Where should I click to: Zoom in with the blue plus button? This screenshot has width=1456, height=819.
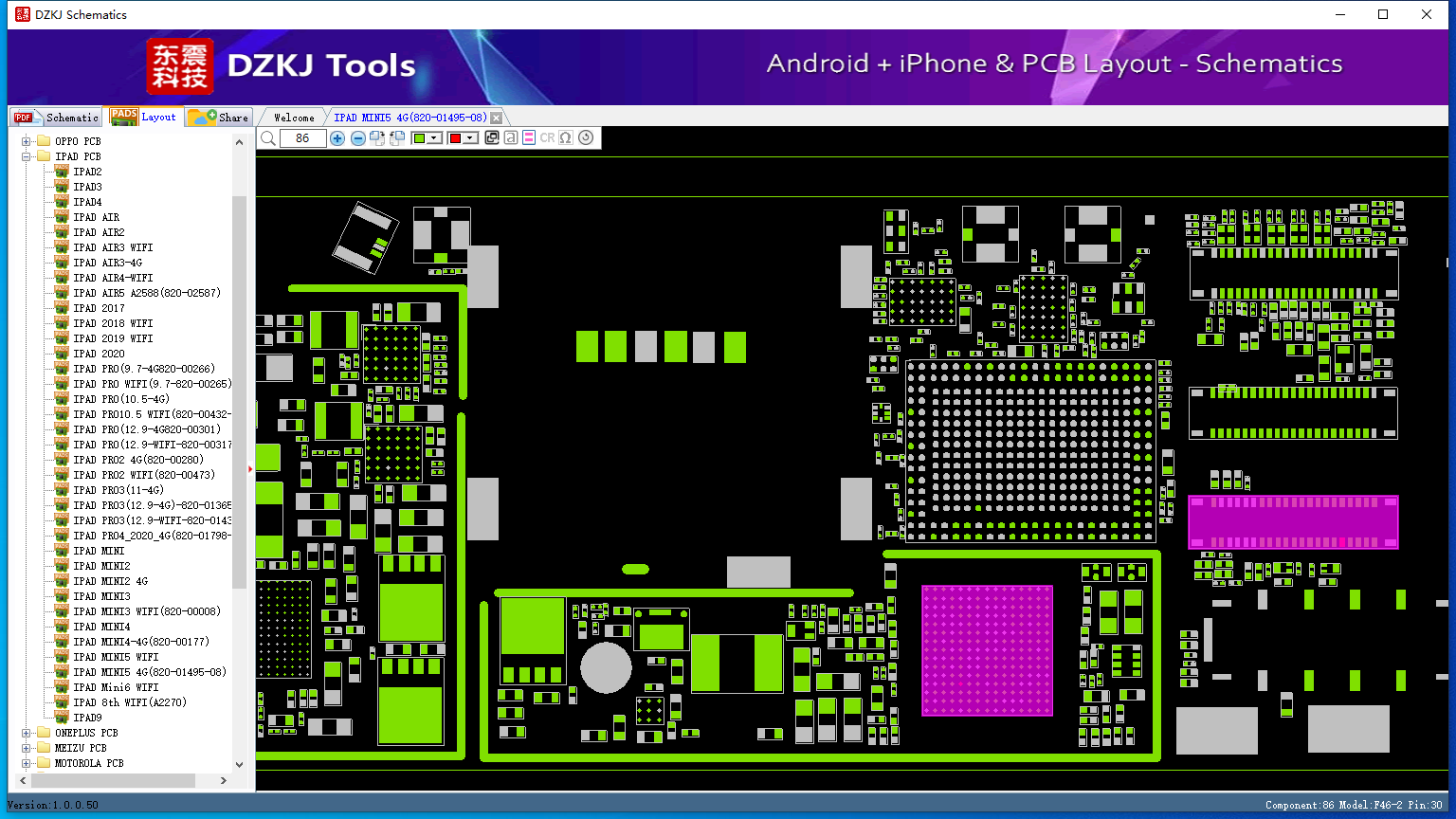click(x=337, y=138)
